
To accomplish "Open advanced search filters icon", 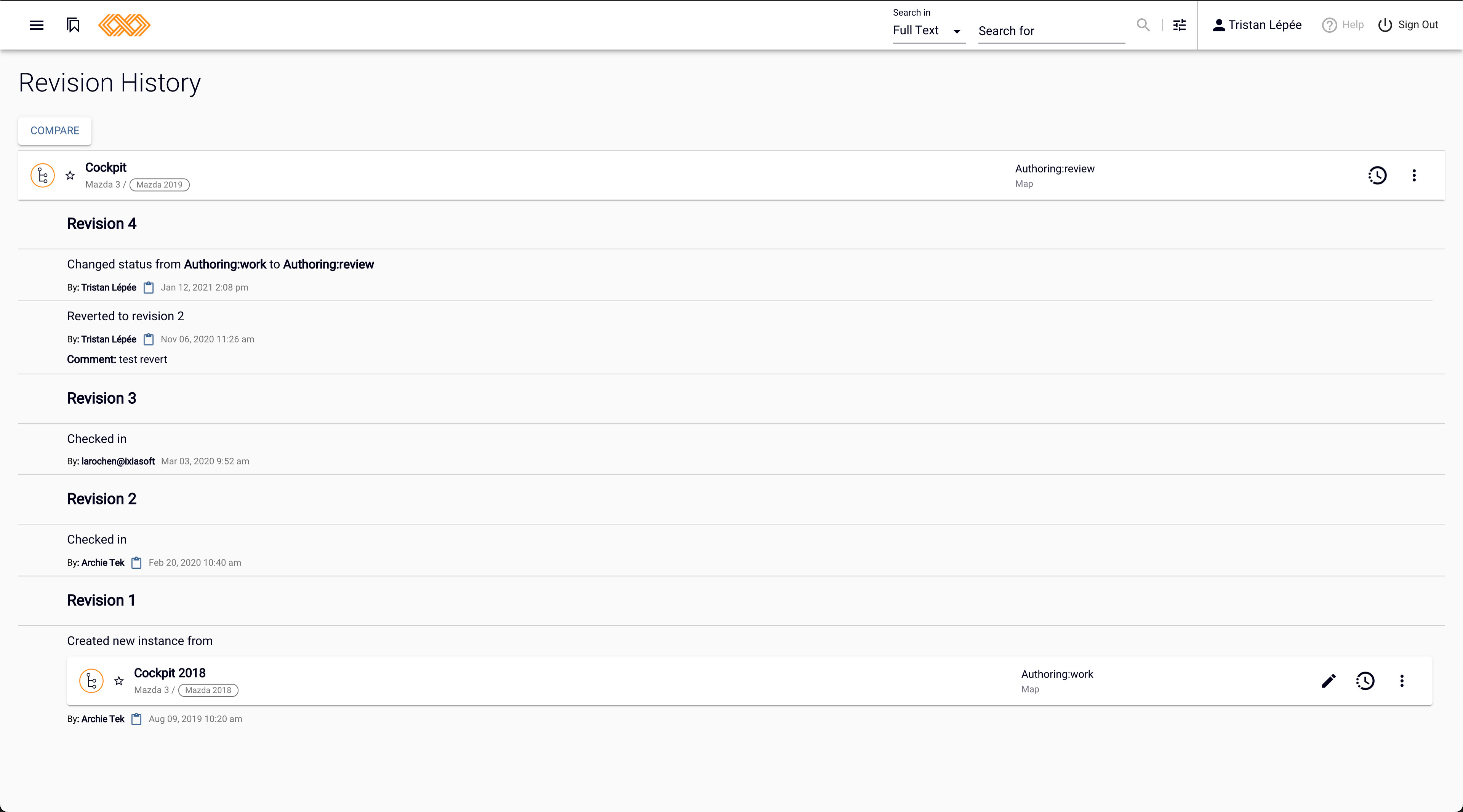I will tap(1180, 25).
